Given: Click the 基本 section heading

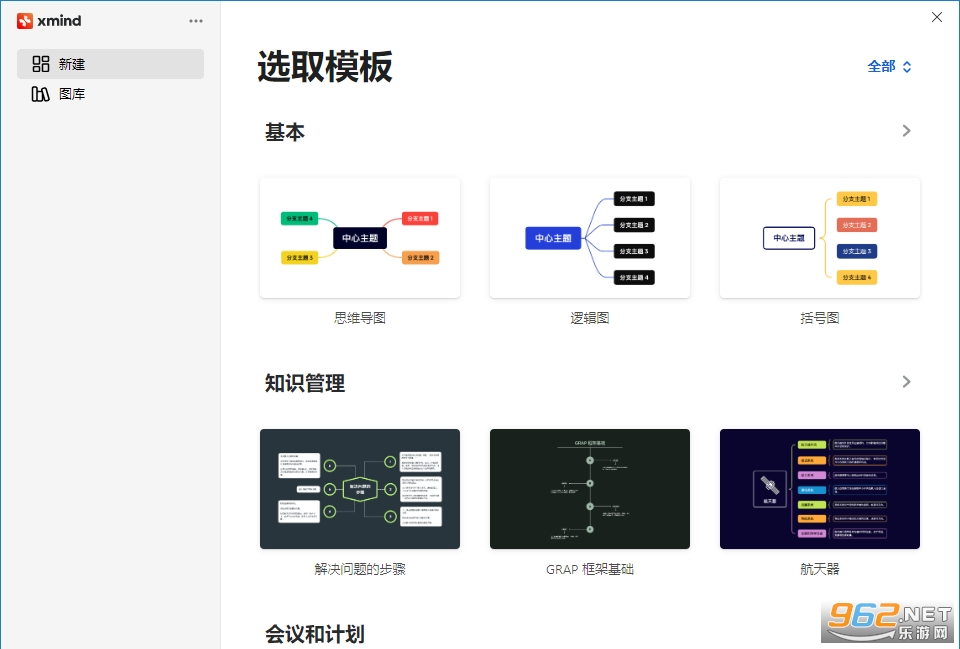Looking at the screenshot, I should (x=285, y=132).
